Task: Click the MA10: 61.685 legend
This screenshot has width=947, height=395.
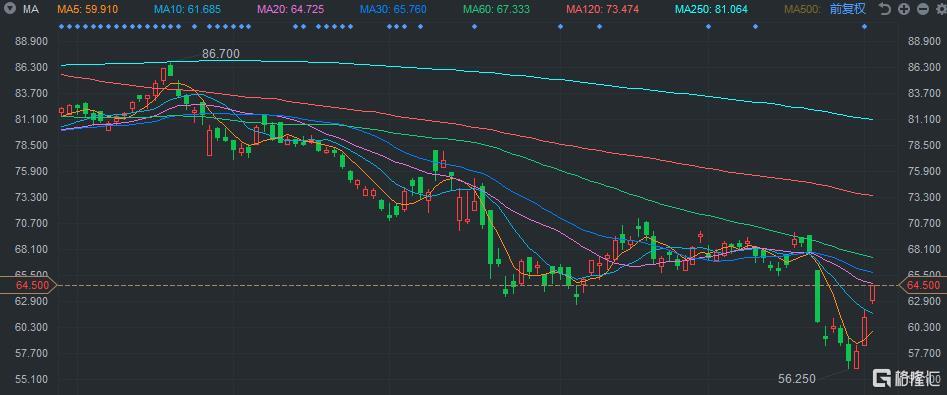Action: (x=187, y=9)
